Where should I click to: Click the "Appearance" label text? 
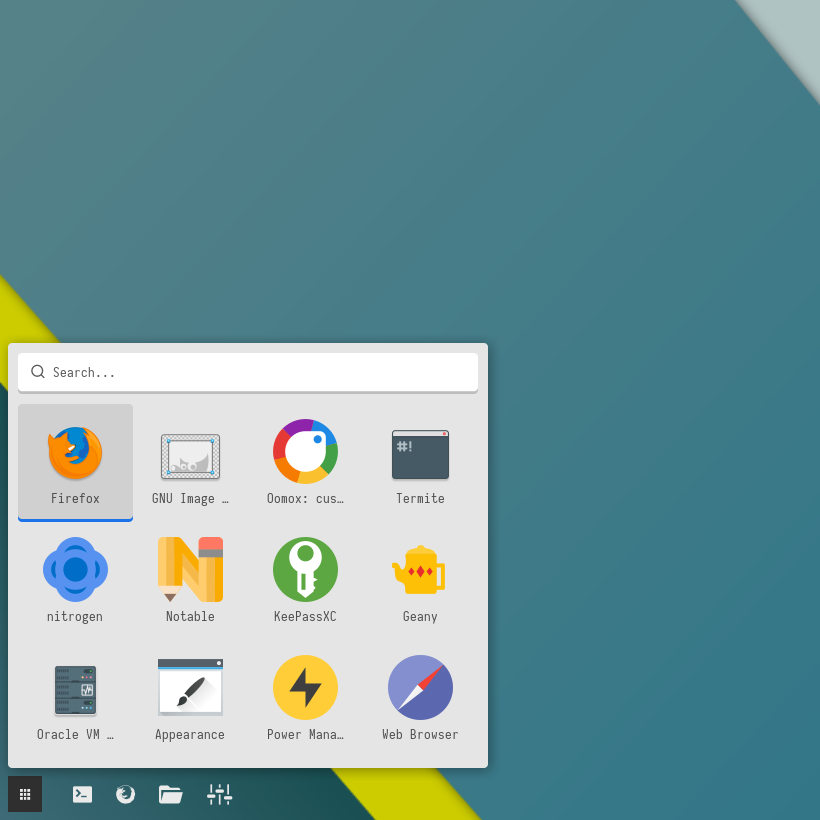click(190, 735)
